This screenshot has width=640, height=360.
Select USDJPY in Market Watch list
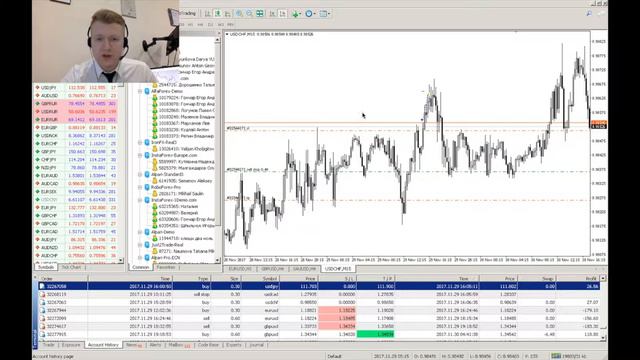pyautogui.click(x=76, y=88)
